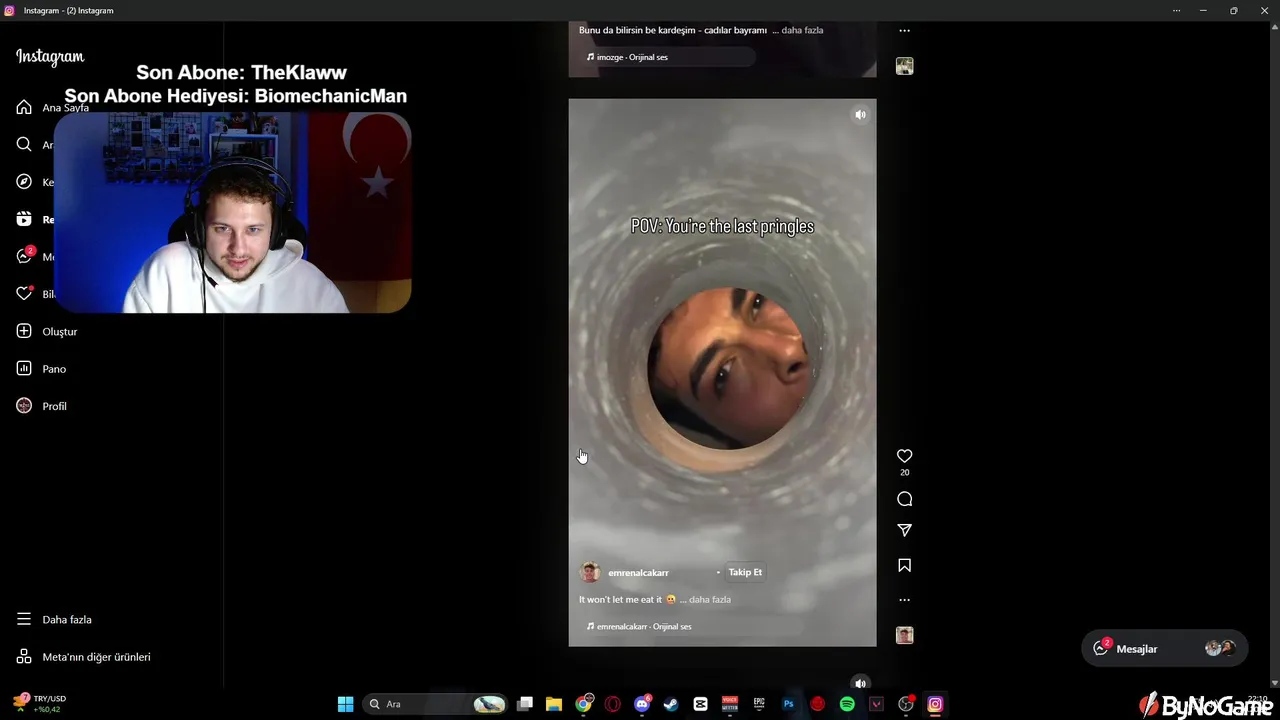Open CapCut from the taskbar
Image resolution: width=1280 pixels, height=720 pixels.
coord(700,704)
